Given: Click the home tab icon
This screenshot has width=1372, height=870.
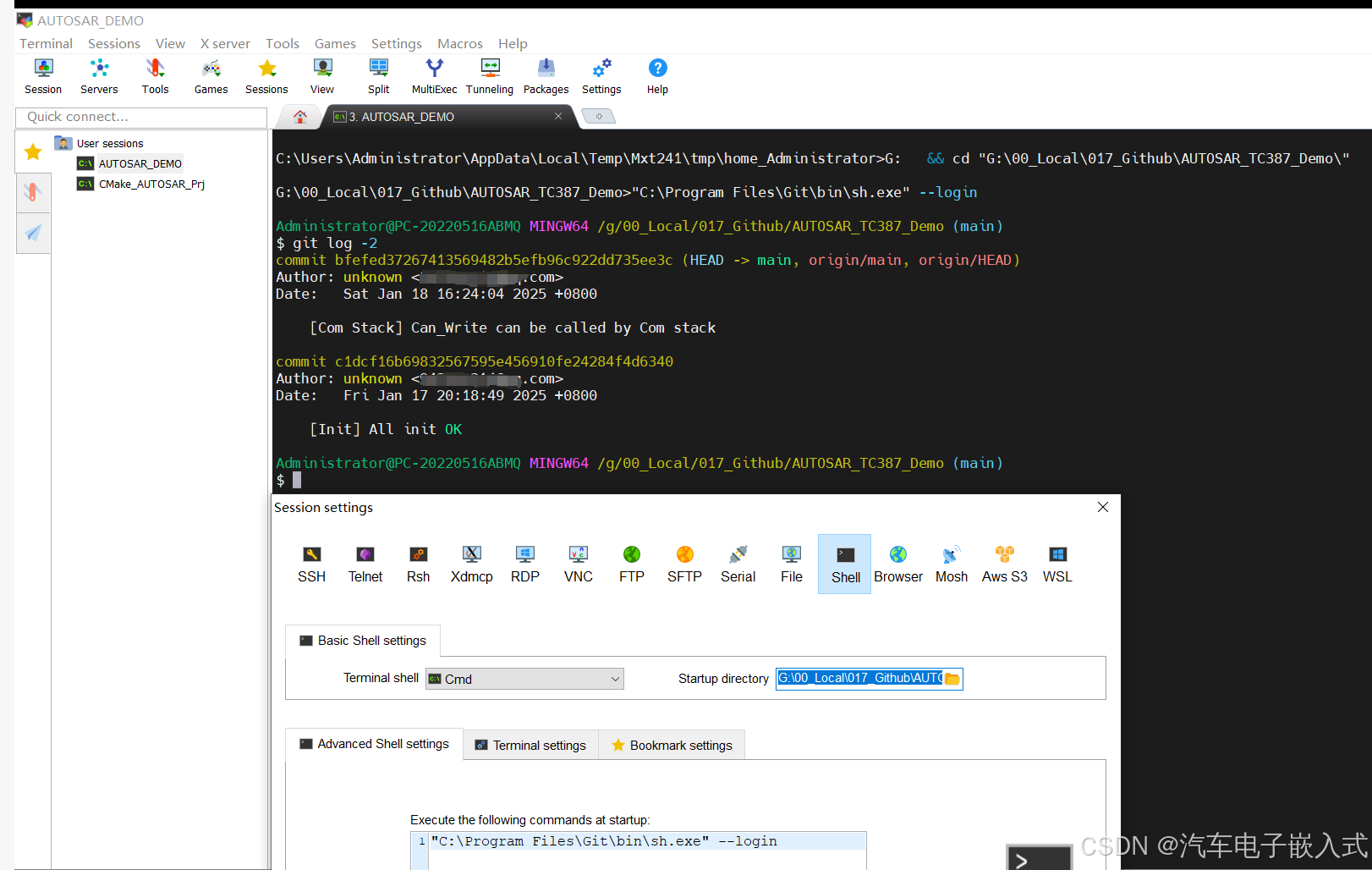Looking at the screenshot, I should [x=299, y=117].
